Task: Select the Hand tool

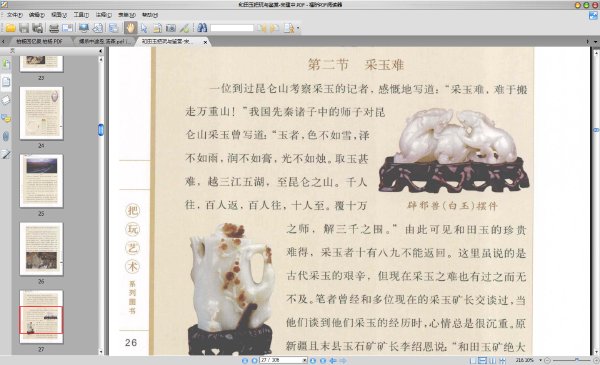Action: coord(130,28)
